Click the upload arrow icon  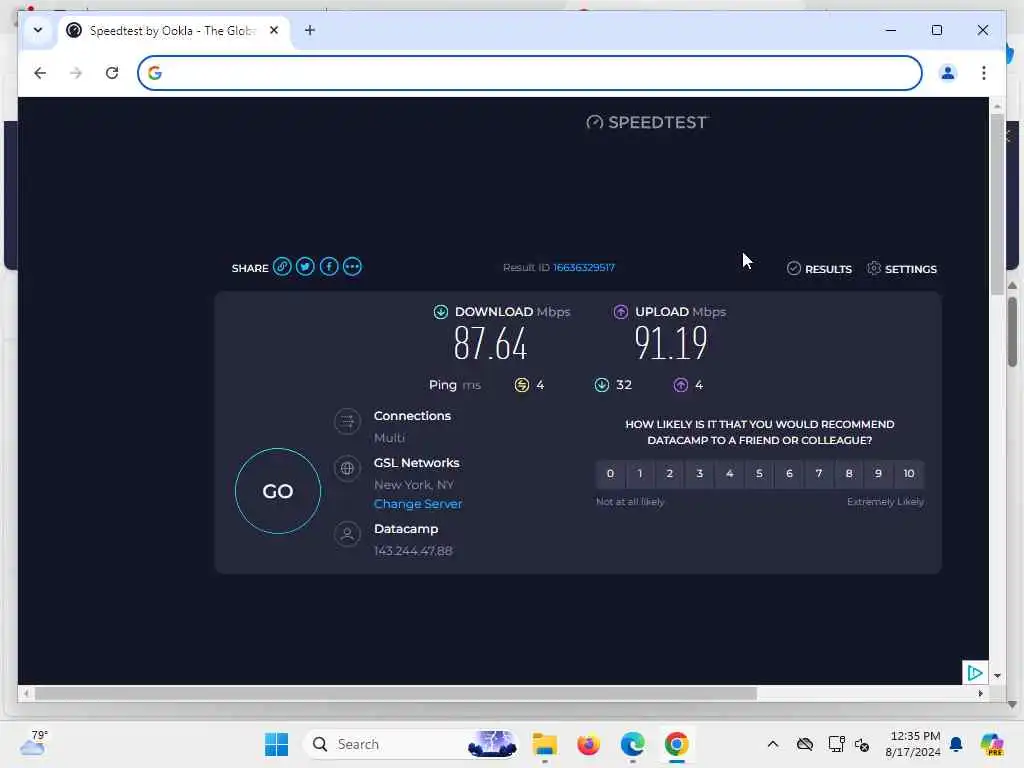coord(620,312)
